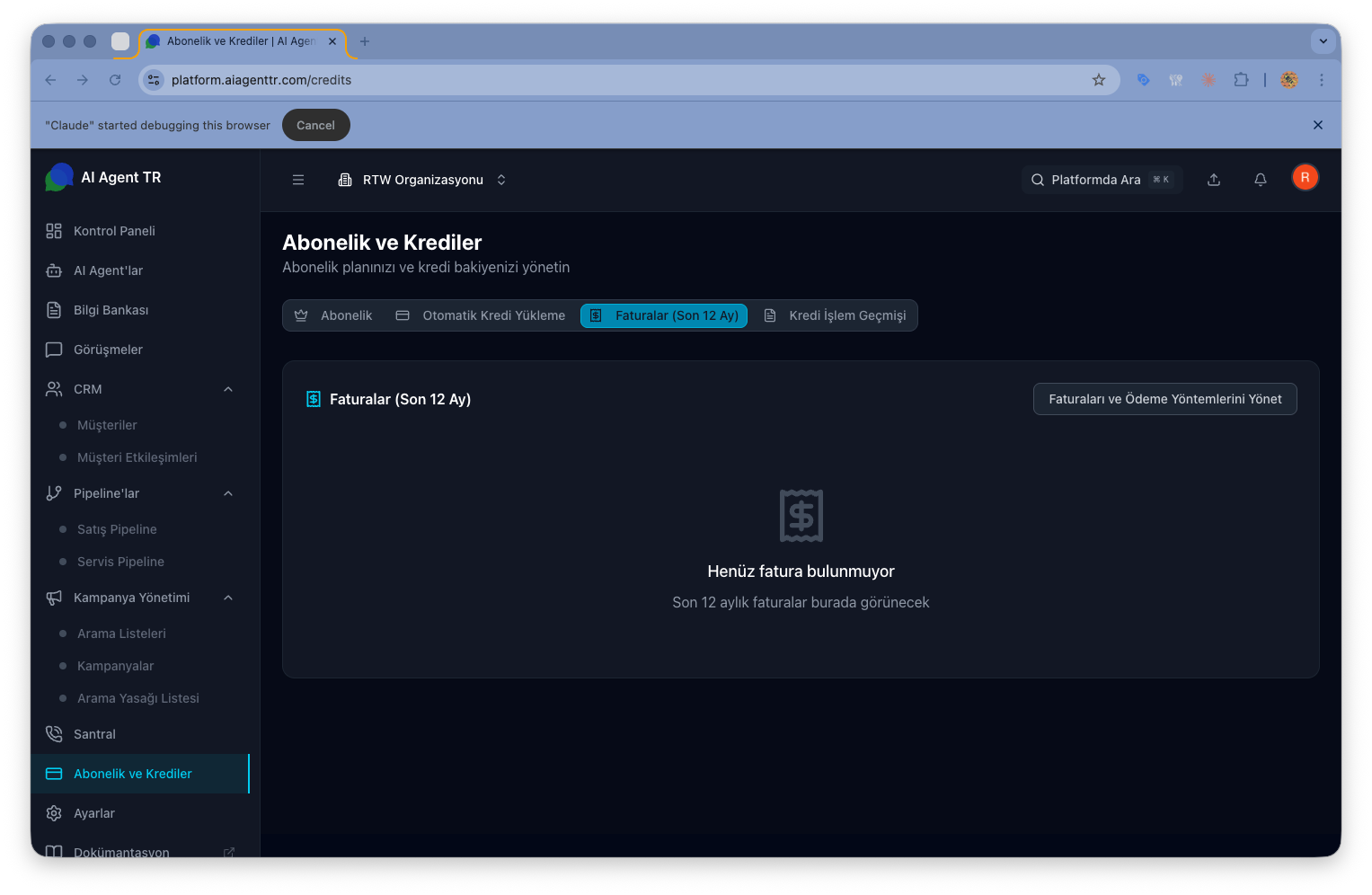Click the Görüşmeler chat bubble icon
Viewport: 1372px width, 895px height.
[x=54, y=350]
